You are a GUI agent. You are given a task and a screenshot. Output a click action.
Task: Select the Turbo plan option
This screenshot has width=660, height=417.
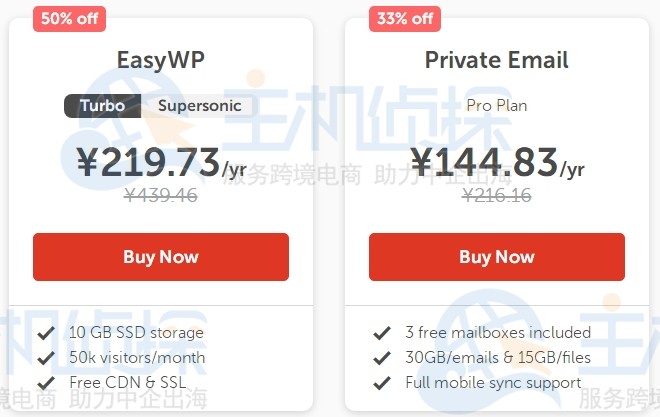[102, 106]
